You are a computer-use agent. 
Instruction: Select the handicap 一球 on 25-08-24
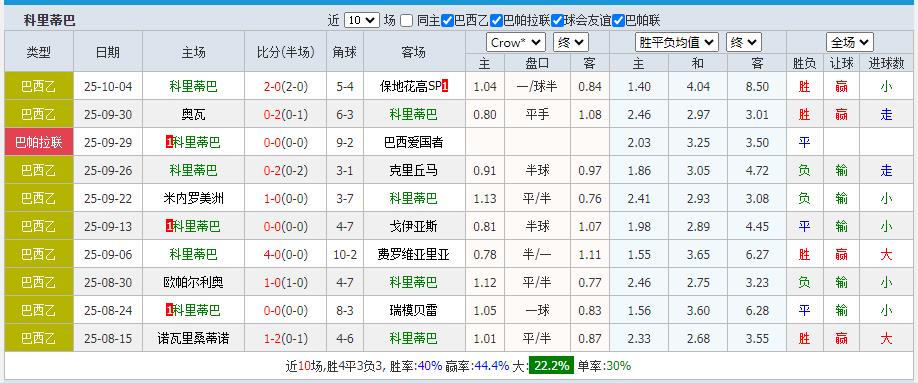(536, 310)
